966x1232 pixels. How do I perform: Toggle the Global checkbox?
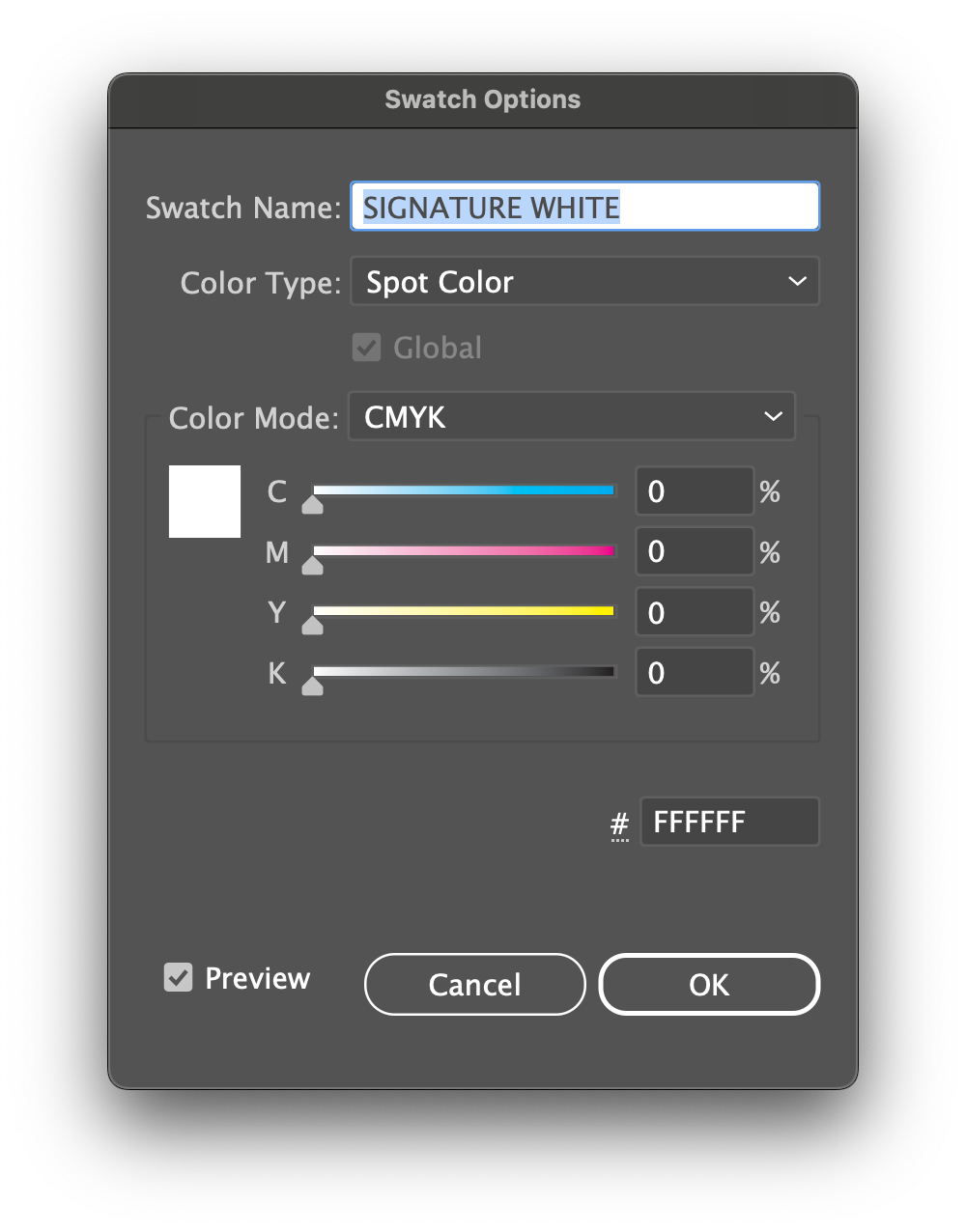coord(367,348)
